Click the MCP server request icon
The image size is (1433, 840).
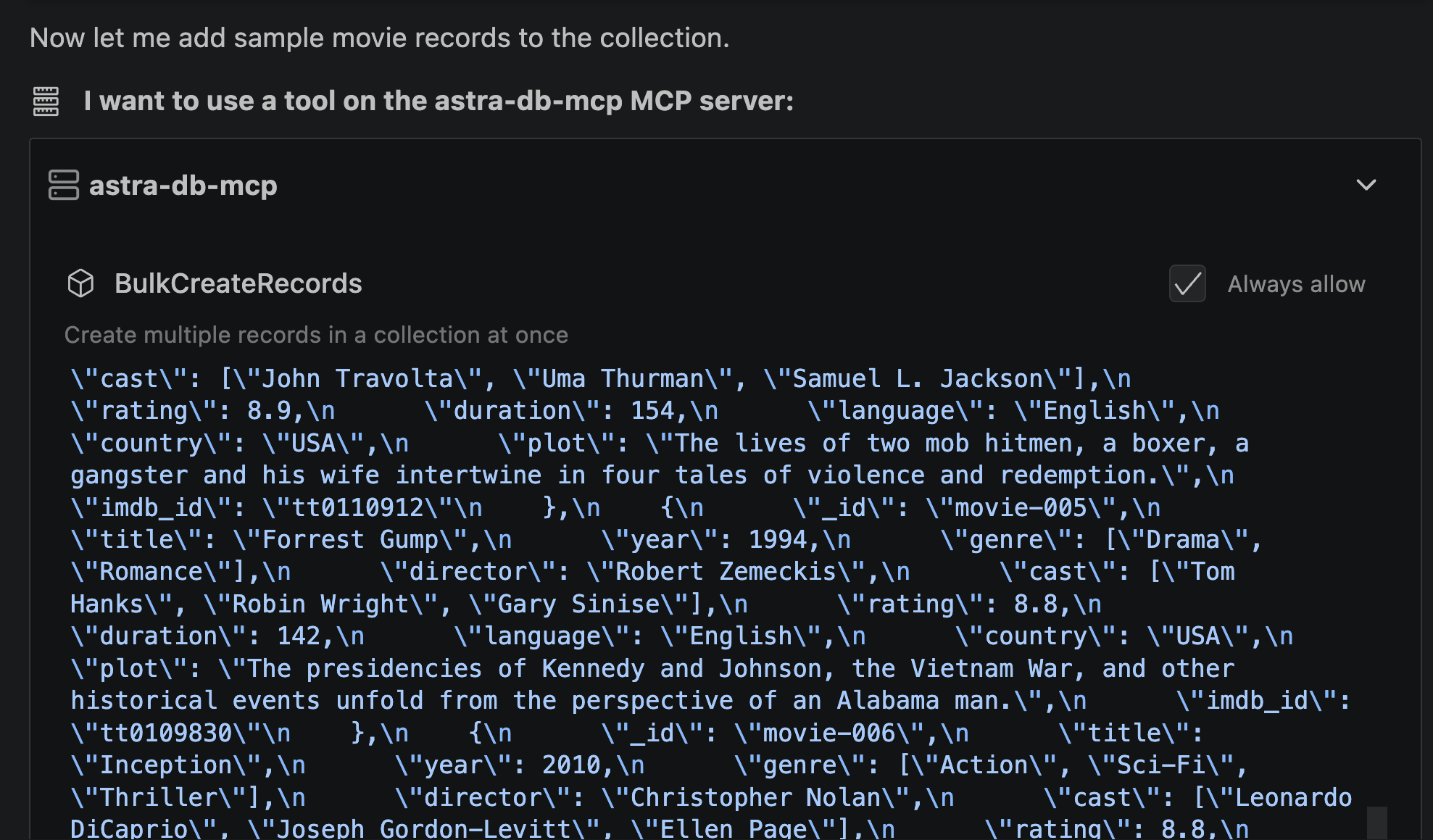coord(46,101)
